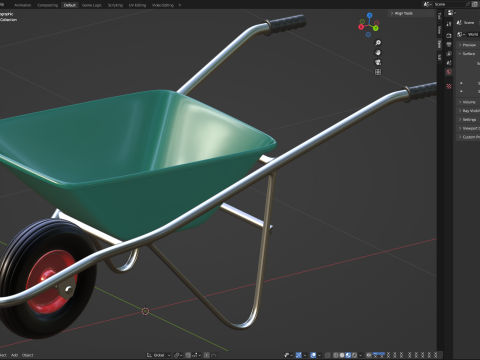Add a new workspace with plus icon
The height and width of the screenshot is (360, 480).
(180, 5)
